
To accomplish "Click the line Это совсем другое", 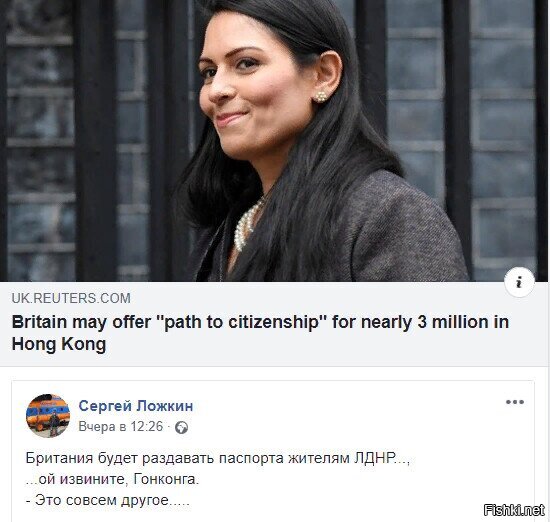I will tap(108, 500).
